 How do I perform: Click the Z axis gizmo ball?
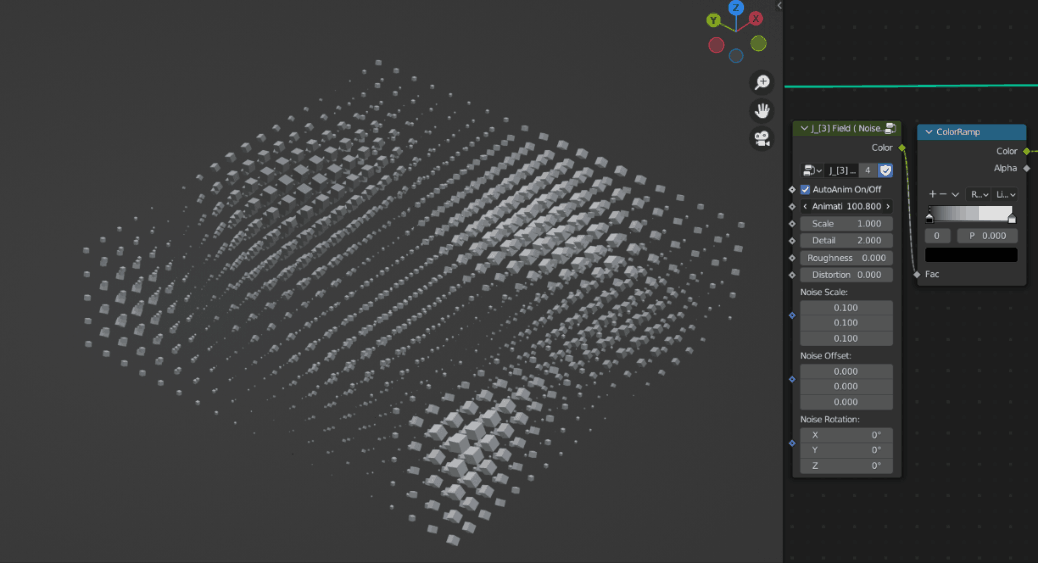pos(735,8)
